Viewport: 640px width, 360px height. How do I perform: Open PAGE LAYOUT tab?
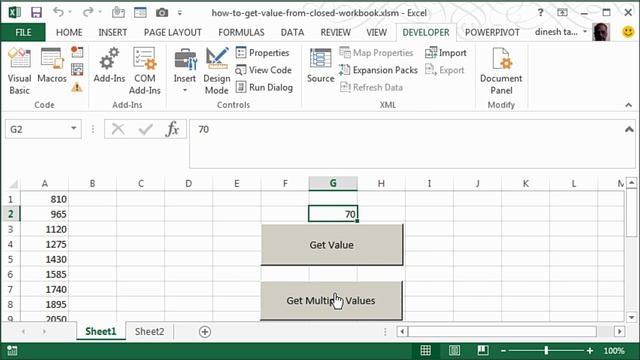pyautogui.click(x=173, y=32)
